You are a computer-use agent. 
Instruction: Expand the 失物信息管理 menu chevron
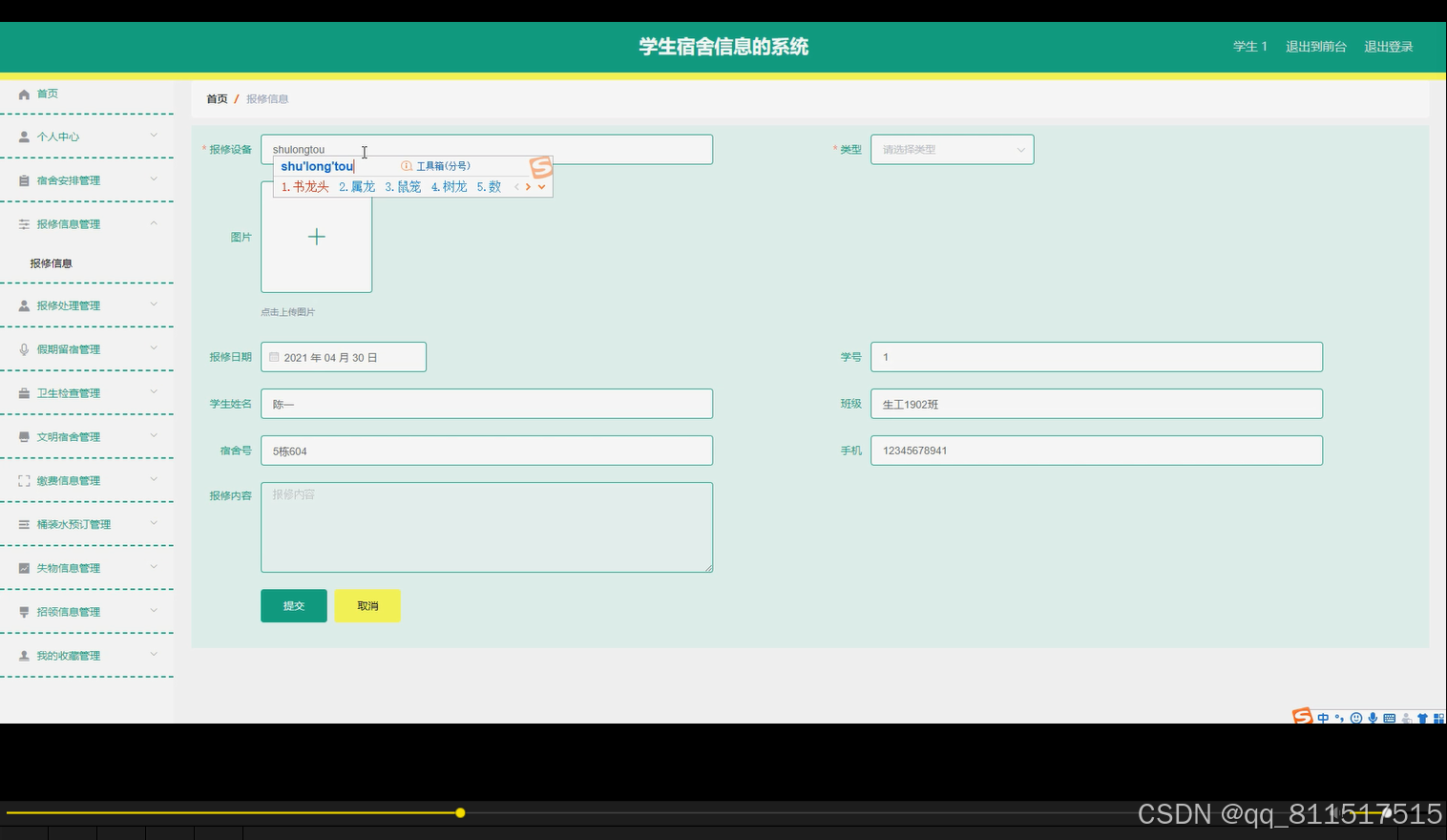tap(154, 567)
